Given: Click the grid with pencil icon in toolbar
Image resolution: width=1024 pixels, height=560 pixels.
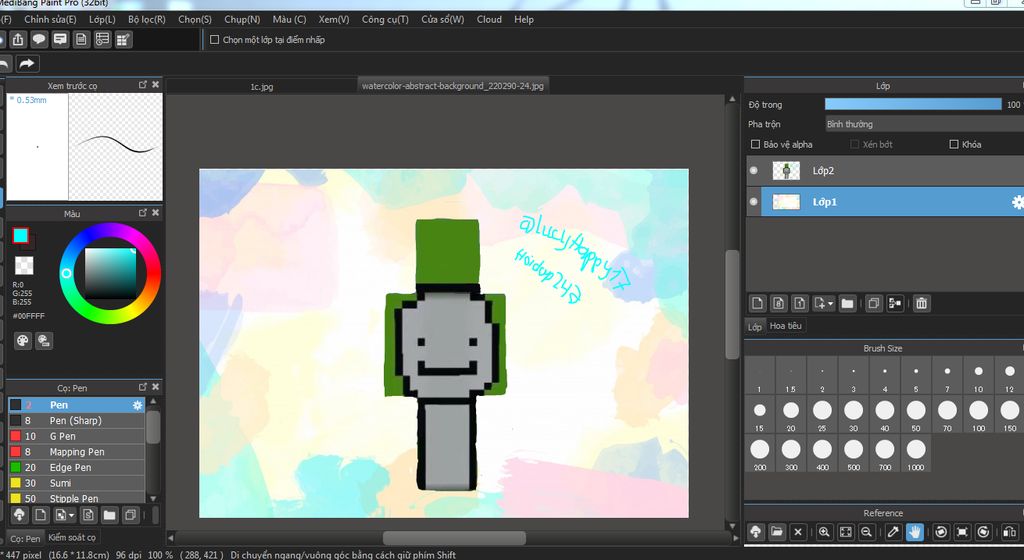Looking at the screenshot, I should 123,40.
